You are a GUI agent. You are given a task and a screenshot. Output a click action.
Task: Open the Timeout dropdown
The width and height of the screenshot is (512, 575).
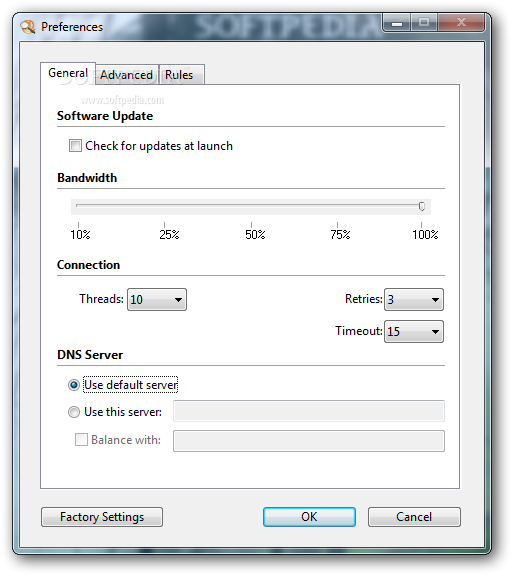pyautogui.click(x=414, y=332)
